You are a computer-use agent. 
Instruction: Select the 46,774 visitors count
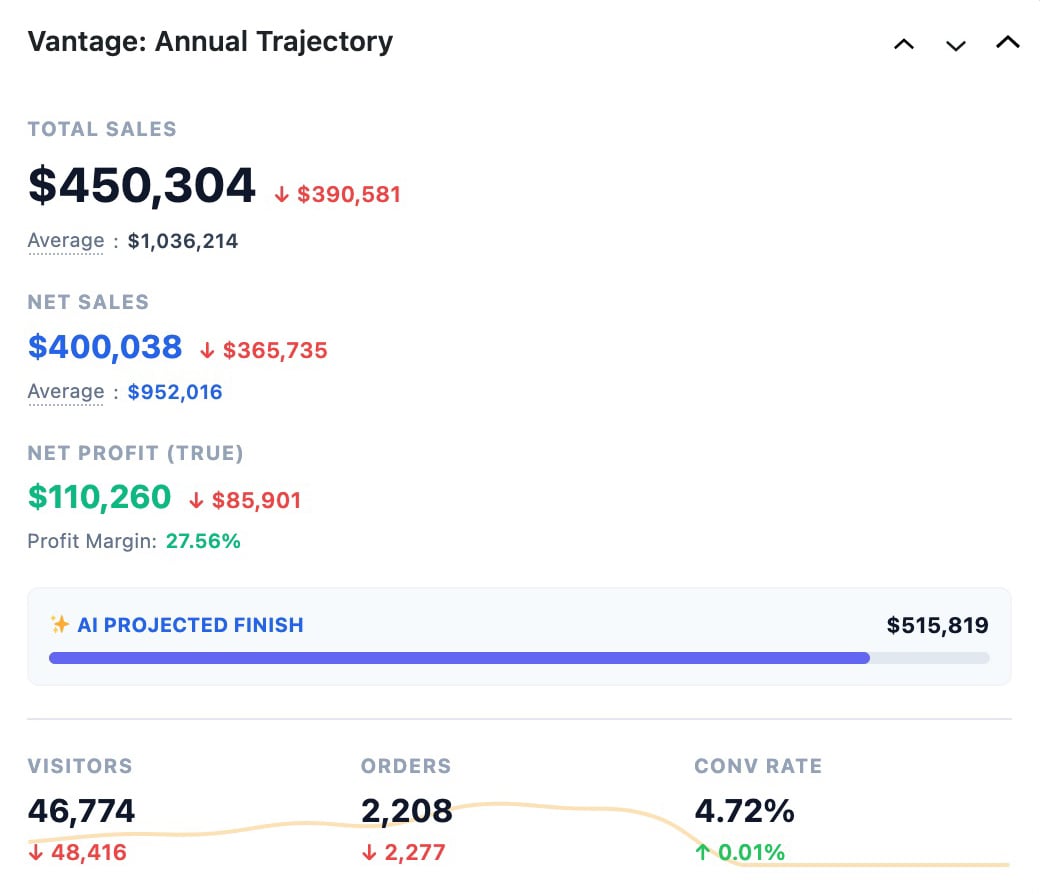point(82,810)
